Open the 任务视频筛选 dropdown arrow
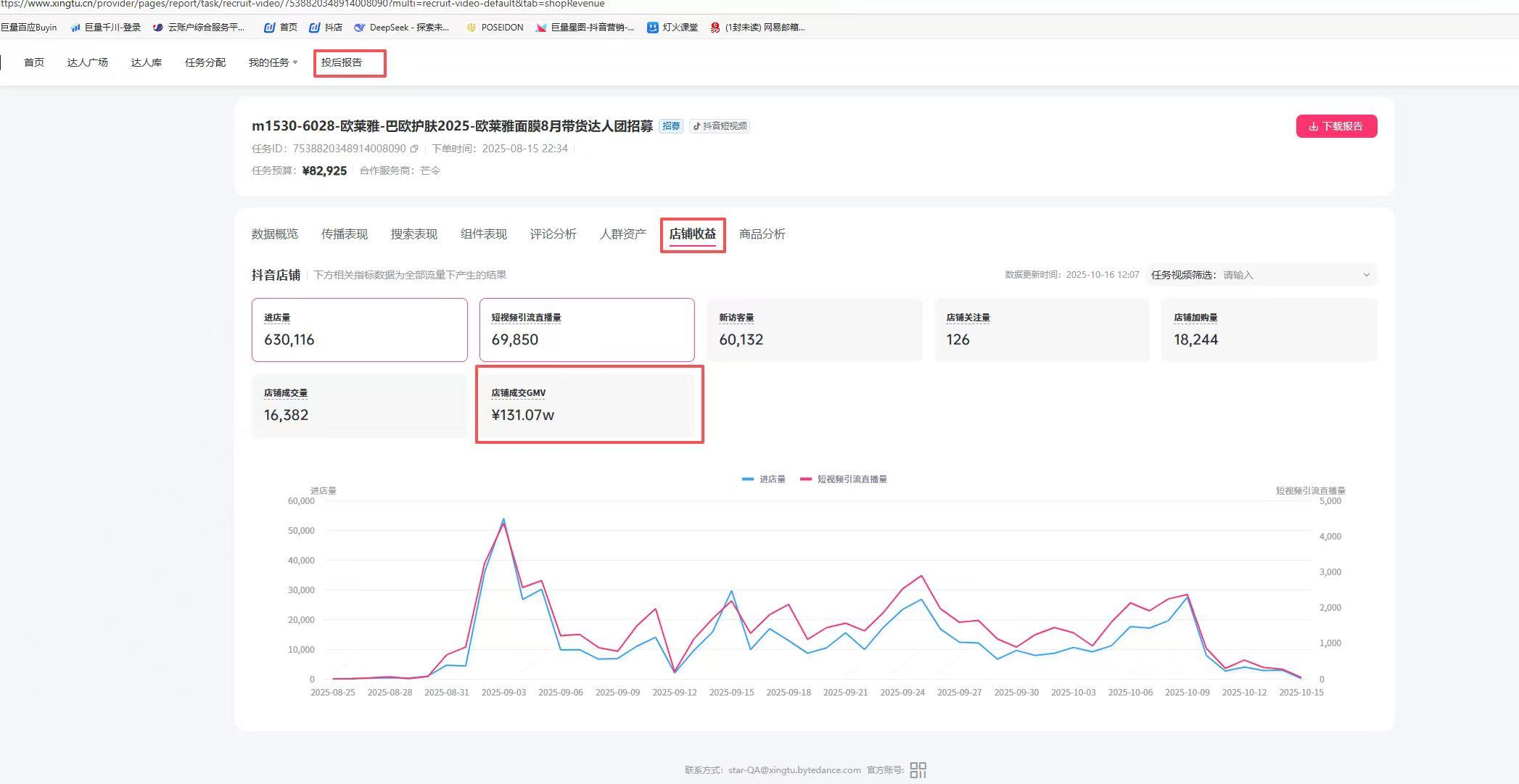Screen dimensions: 1519x784 pyautogui.click(x=1367, y=275)
